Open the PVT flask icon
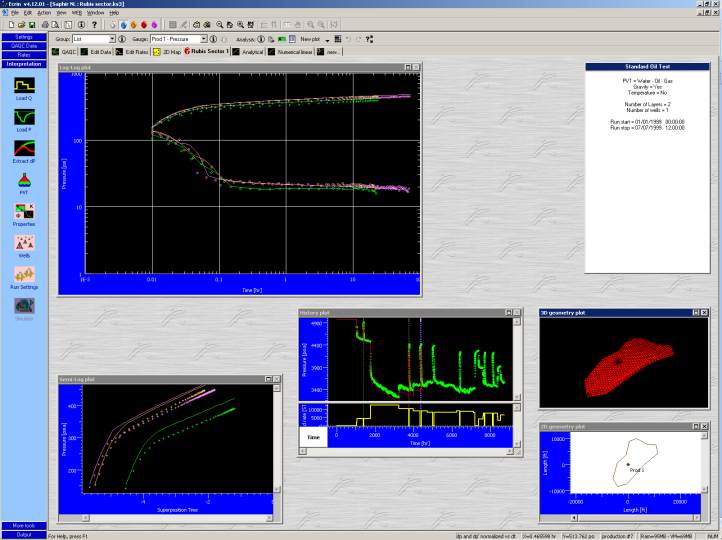Viewport: 722px width, 540px height. [24, 180]
